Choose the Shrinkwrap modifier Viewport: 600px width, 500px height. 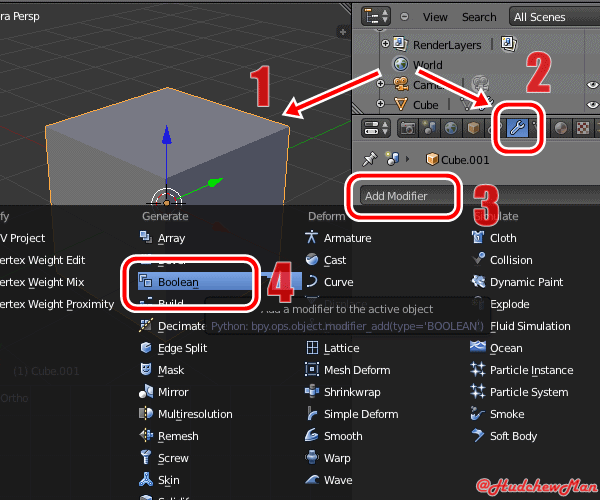(342, 392)
